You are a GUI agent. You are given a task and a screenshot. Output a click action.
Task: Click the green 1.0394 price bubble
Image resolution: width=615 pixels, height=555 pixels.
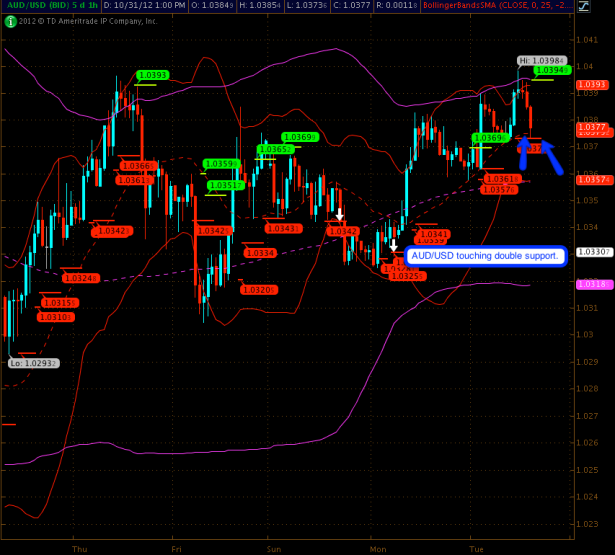coord(550,70)
